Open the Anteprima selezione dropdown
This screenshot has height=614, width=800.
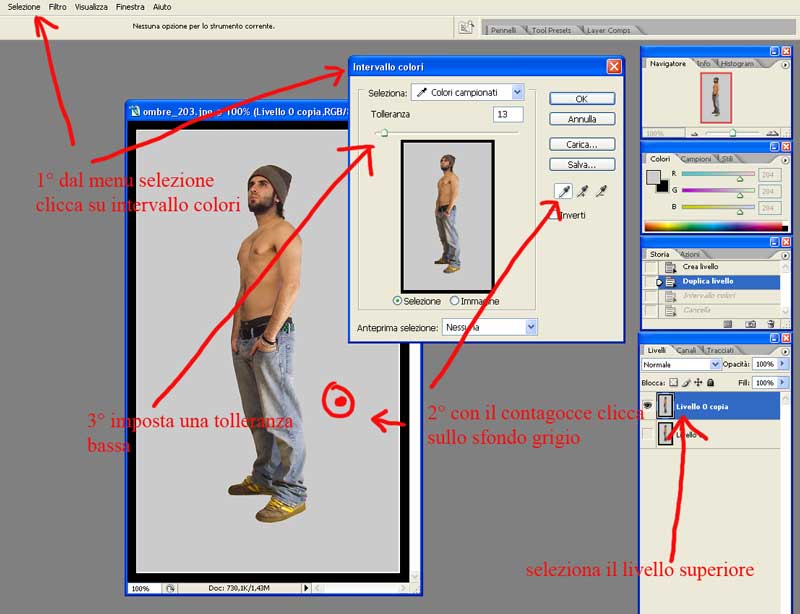tap(491, 327)
